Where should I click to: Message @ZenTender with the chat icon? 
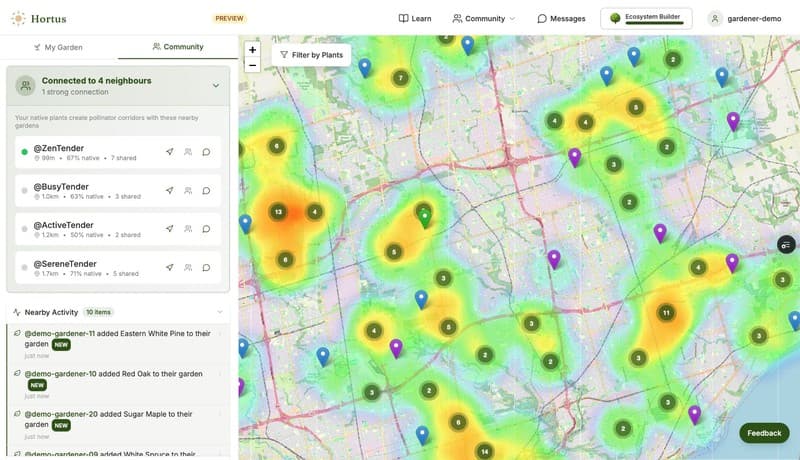pyautogui.click(x=206, y=152)
